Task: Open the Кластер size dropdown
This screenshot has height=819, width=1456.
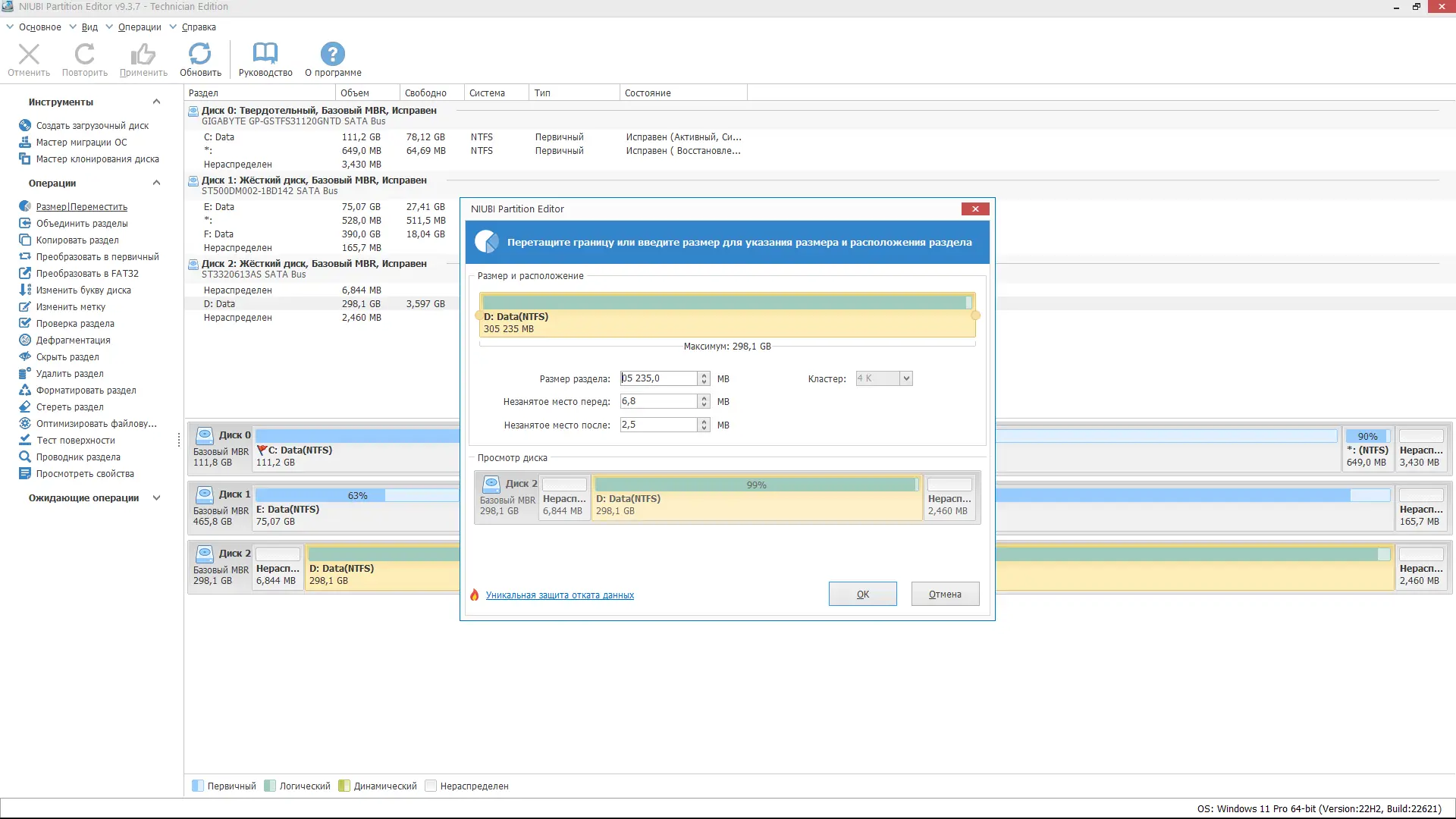Action: 905,378
